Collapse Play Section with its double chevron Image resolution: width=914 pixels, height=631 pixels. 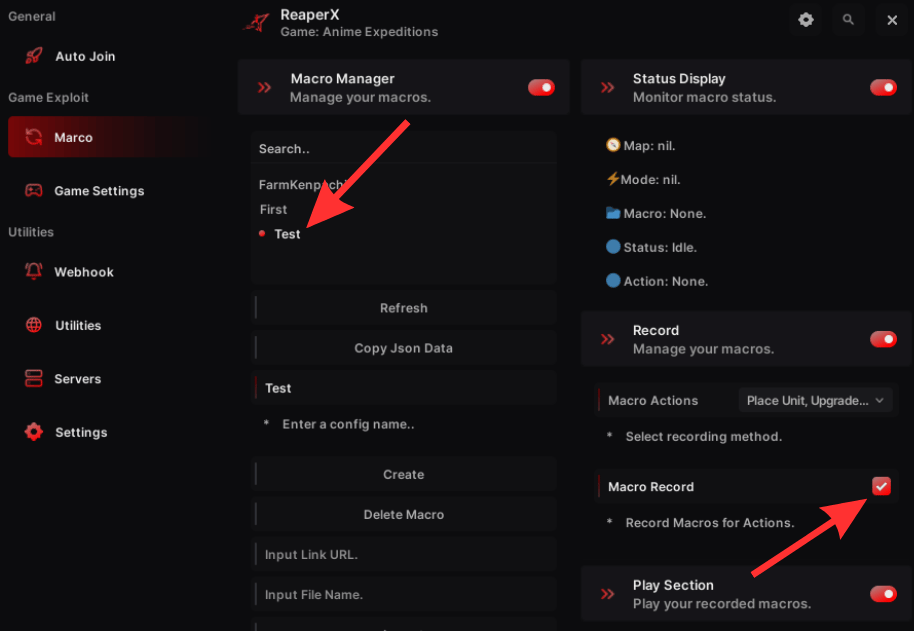point(607,594)
